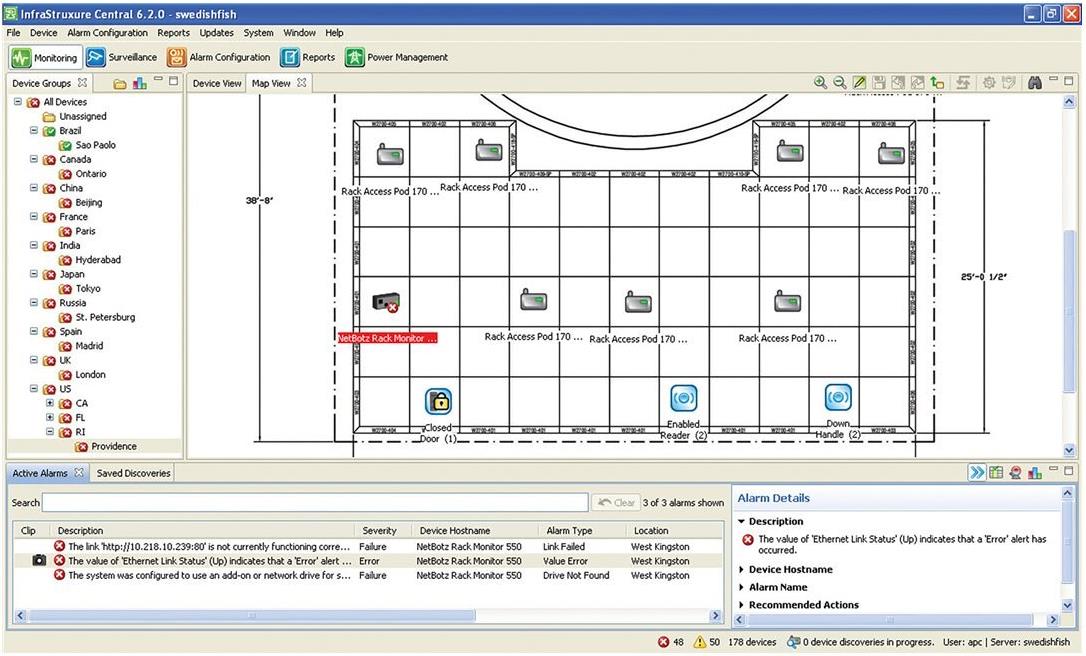Collapse the RI group
The image size is (1086, 656).
point(50,432)
